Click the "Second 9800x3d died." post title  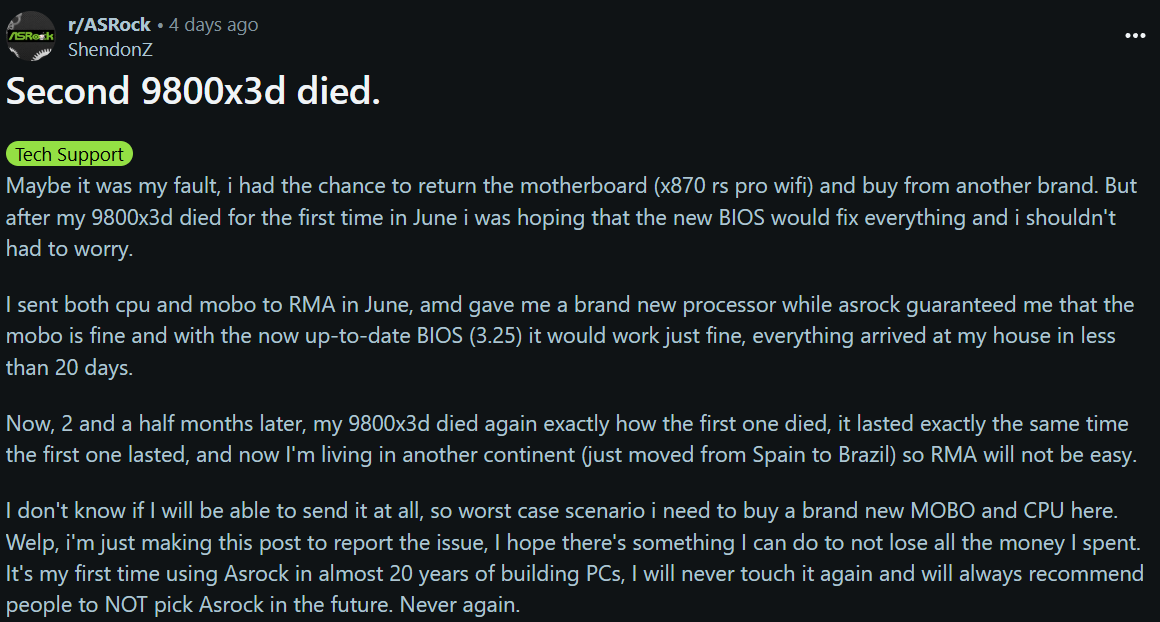193,92
